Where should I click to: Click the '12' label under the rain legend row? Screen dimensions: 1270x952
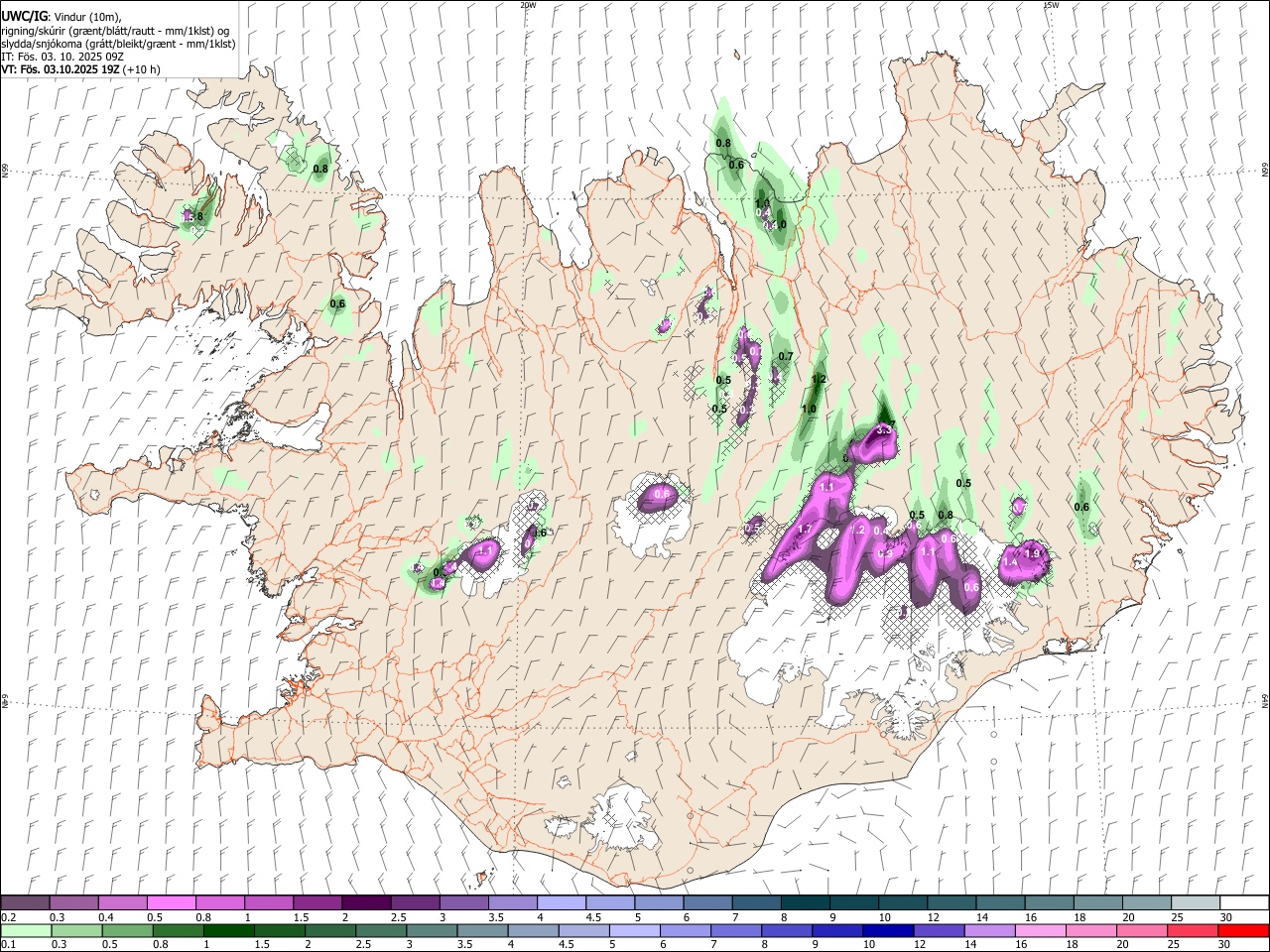[x=920, y=944]
